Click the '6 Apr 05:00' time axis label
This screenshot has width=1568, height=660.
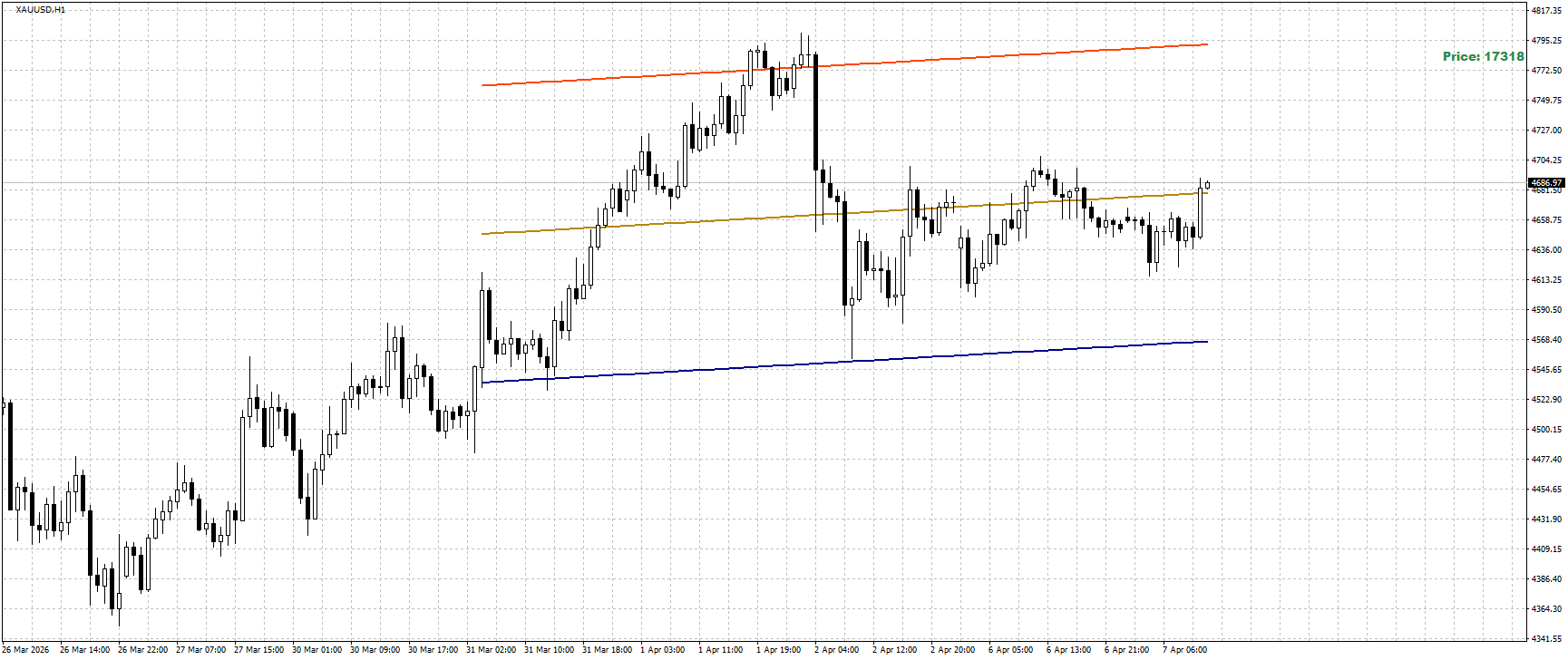[x=1012, y=650]
